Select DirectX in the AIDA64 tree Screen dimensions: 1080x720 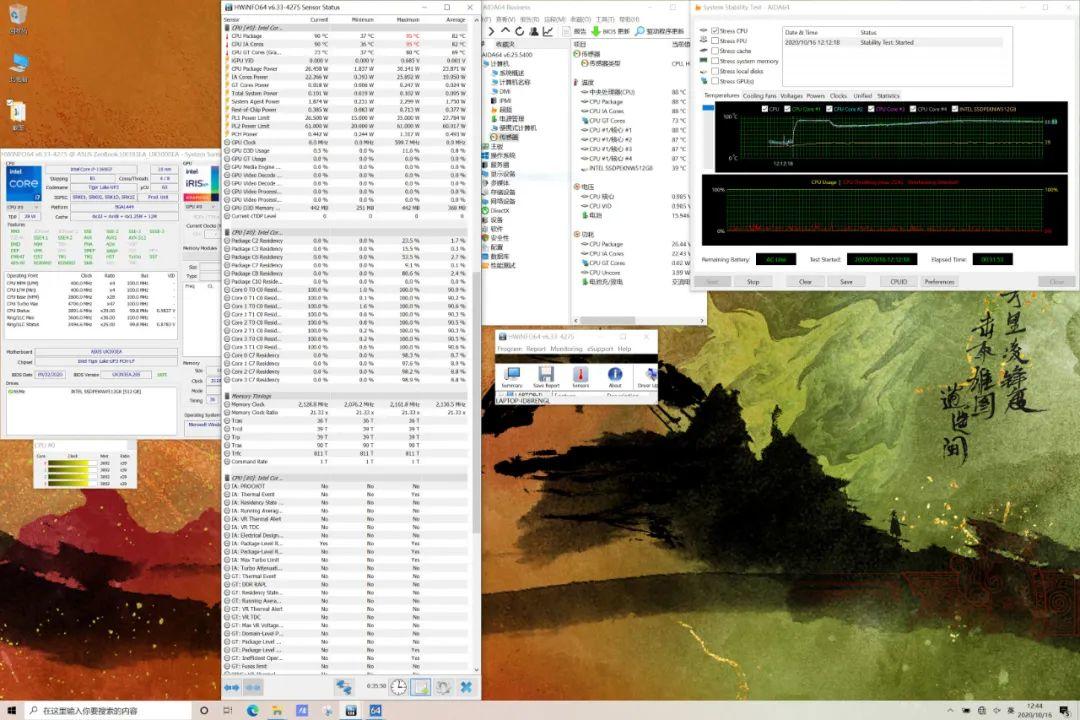(x=499, y=211)
